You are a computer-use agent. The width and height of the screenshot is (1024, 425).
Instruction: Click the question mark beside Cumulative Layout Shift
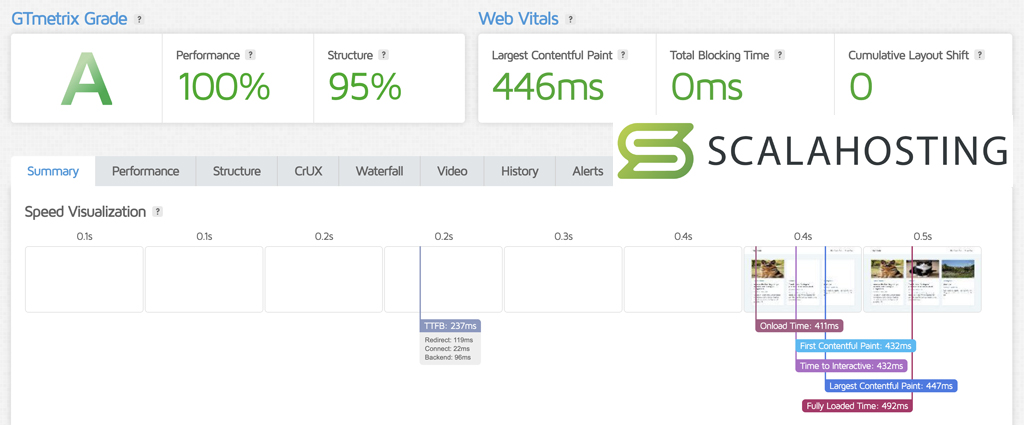pyautogui.click(x=981, y=55)
